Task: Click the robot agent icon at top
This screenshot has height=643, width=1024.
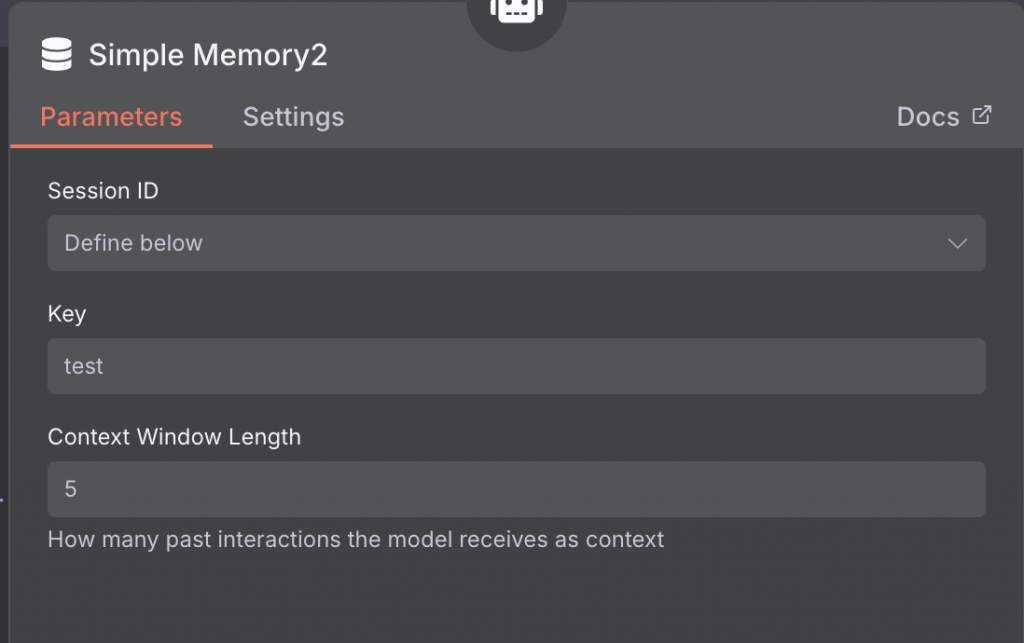Action: pos(515,12)
